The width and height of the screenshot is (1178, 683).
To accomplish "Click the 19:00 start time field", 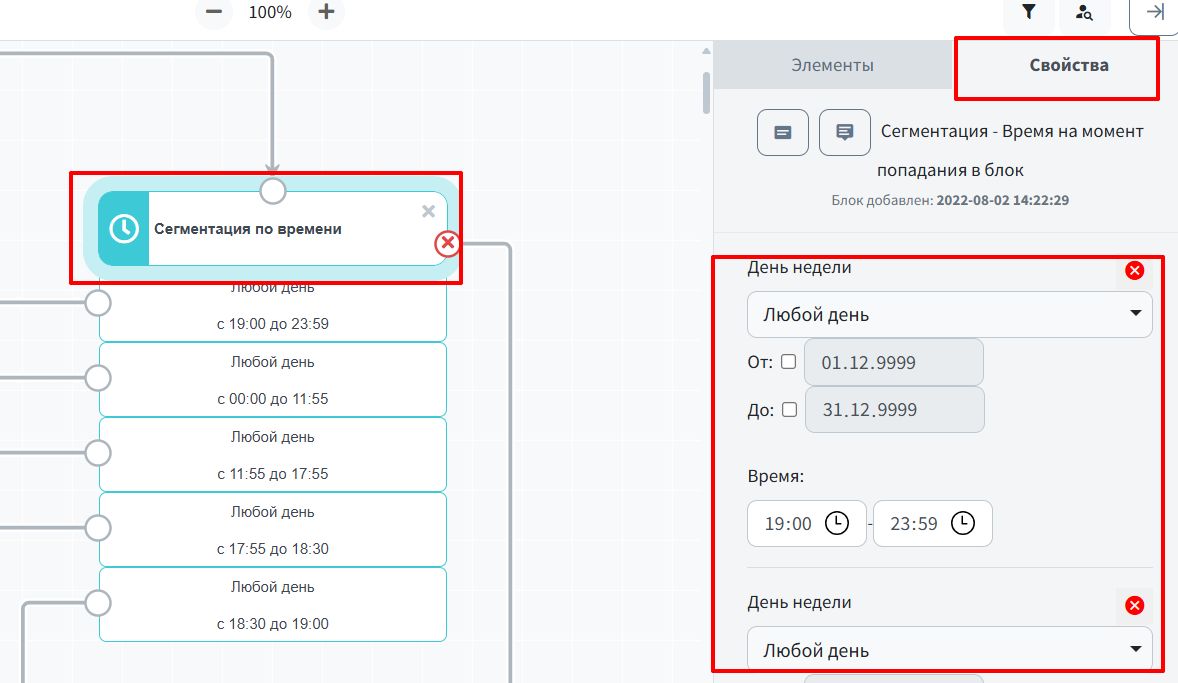I will [807, 523].
